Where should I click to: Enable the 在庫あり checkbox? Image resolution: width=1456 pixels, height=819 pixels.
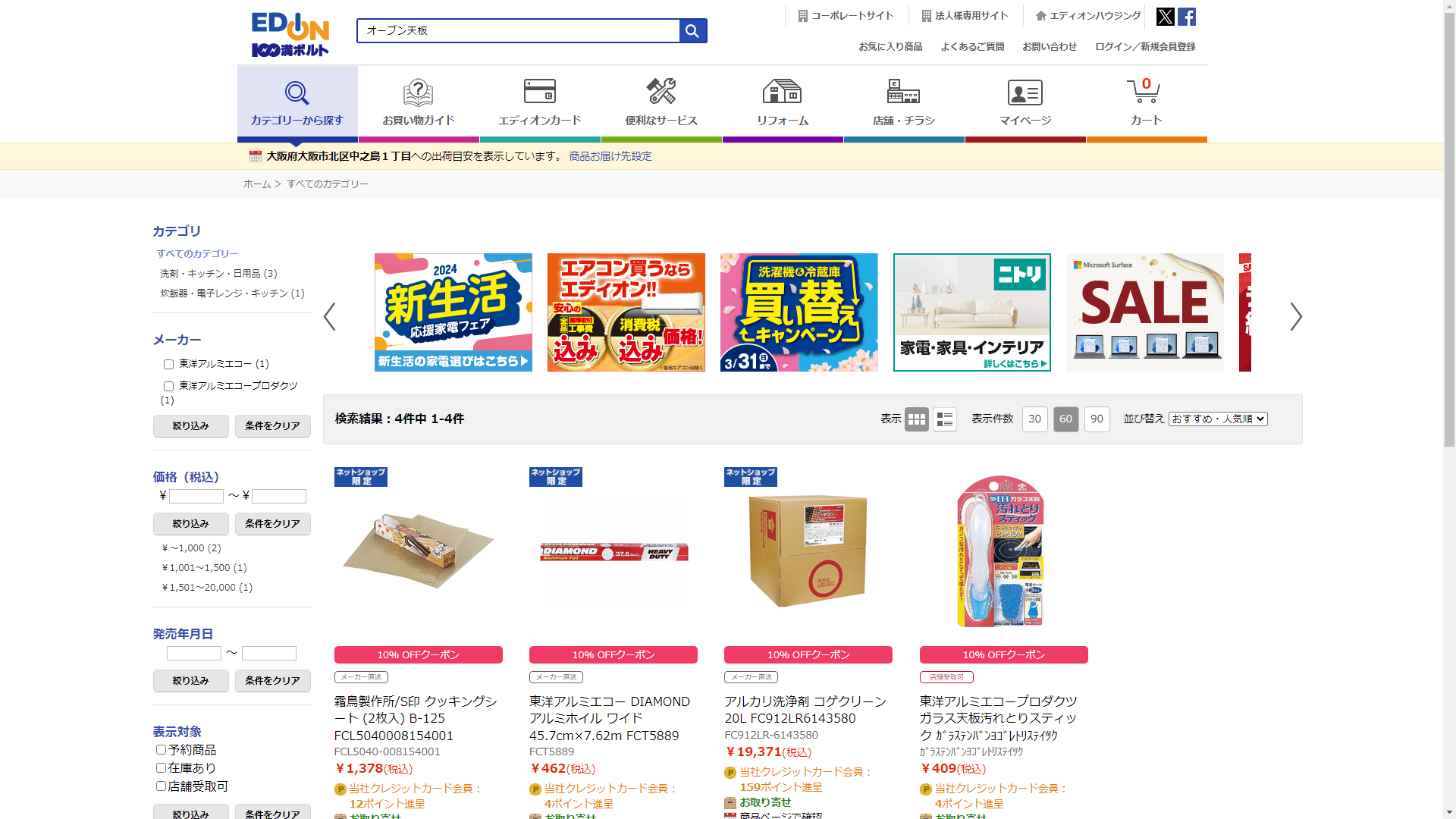161,768
